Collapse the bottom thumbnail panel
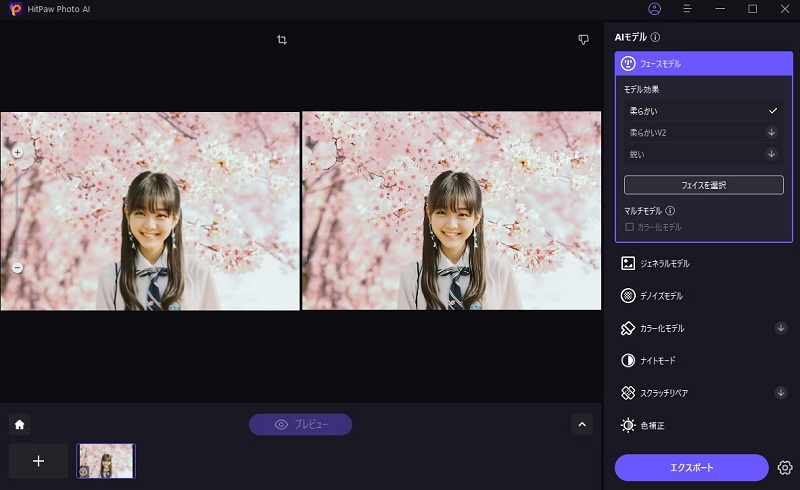Image resolution: width=800 pixels, height=490 pixels. [x=582, y=424]
